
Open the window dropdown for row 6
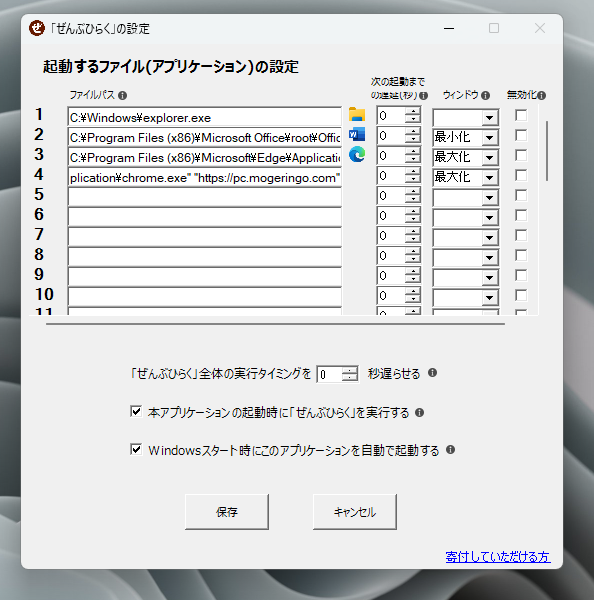490,218
